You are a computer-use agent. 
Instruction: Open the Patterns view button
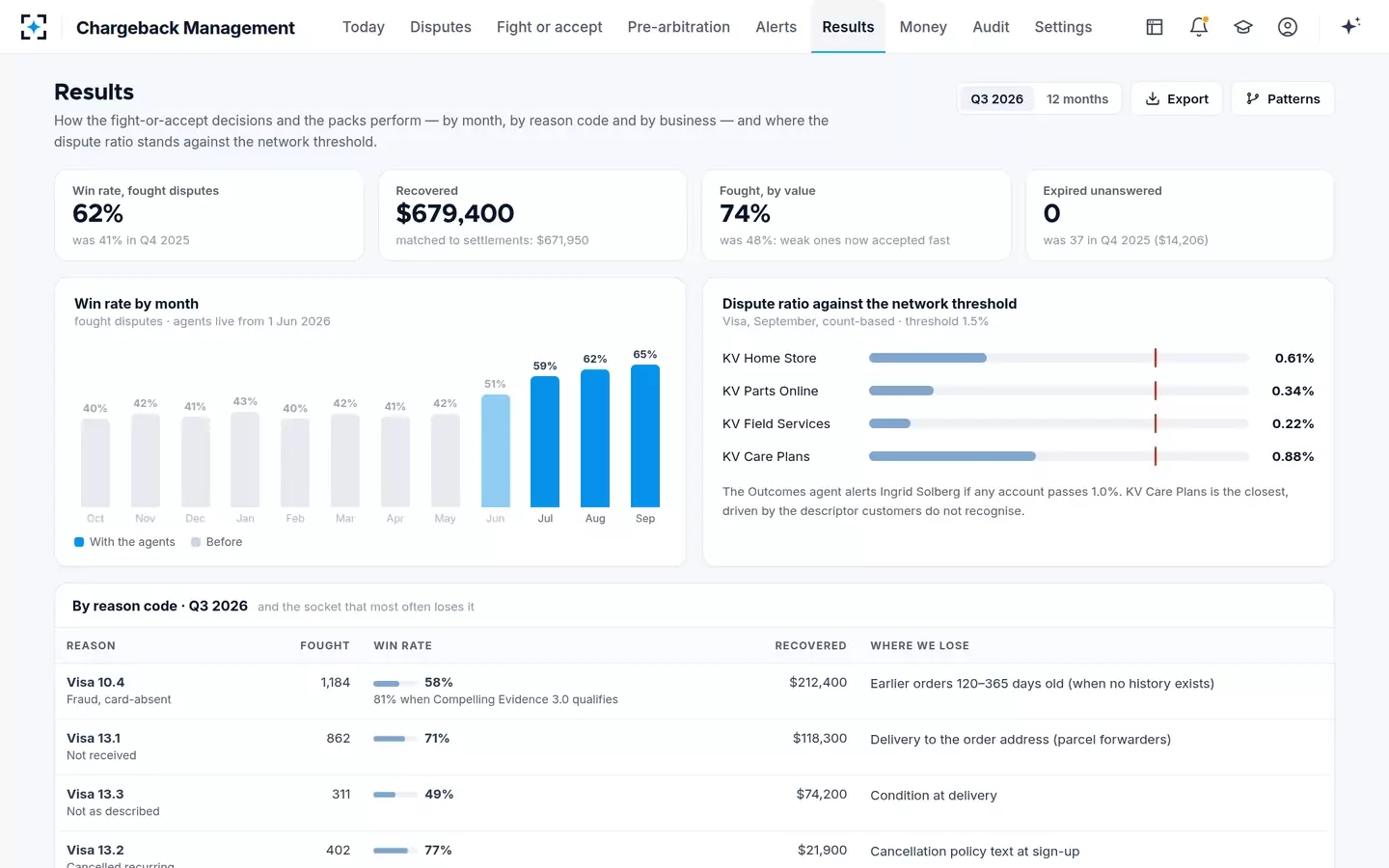pos(1283,98)
